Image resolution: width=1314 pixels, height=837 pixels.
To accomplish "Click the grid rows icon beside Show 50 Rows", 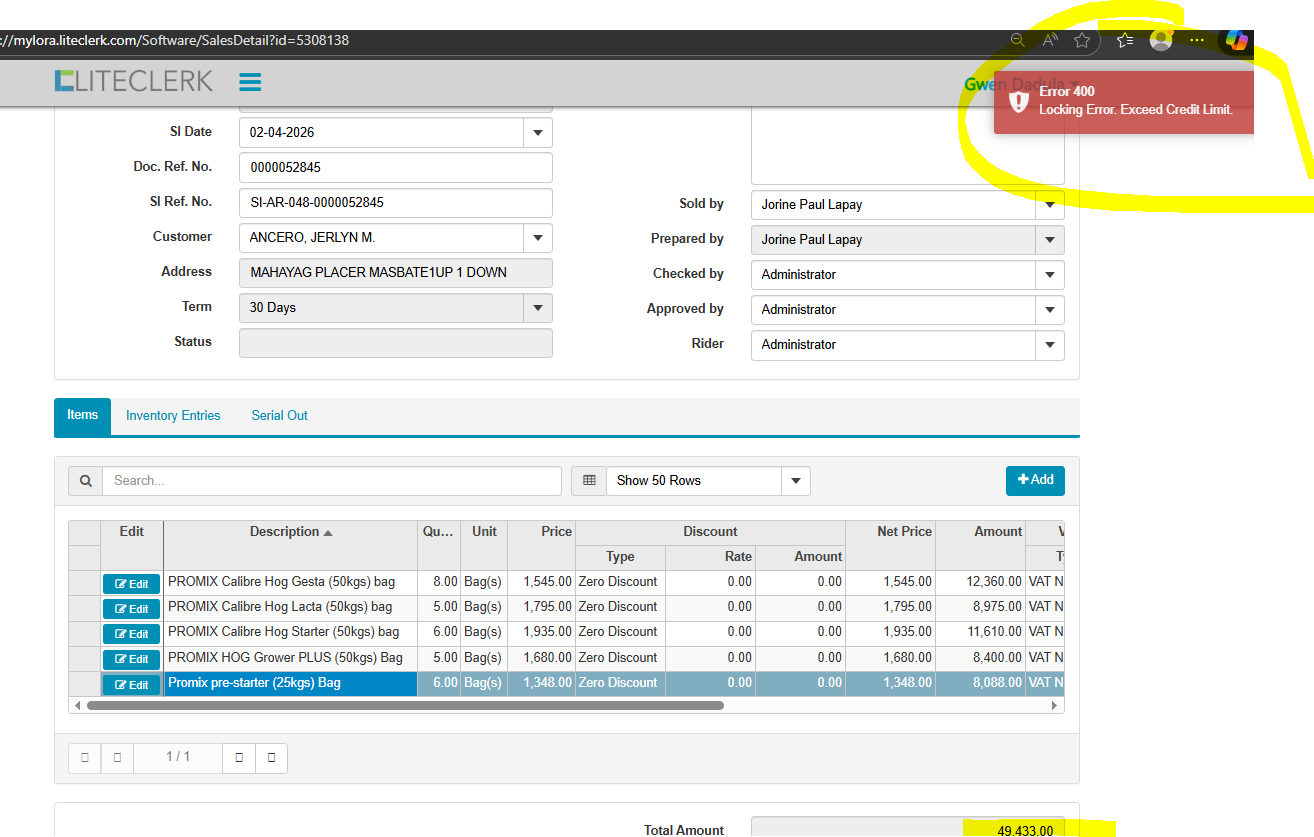I will point(589,481).
